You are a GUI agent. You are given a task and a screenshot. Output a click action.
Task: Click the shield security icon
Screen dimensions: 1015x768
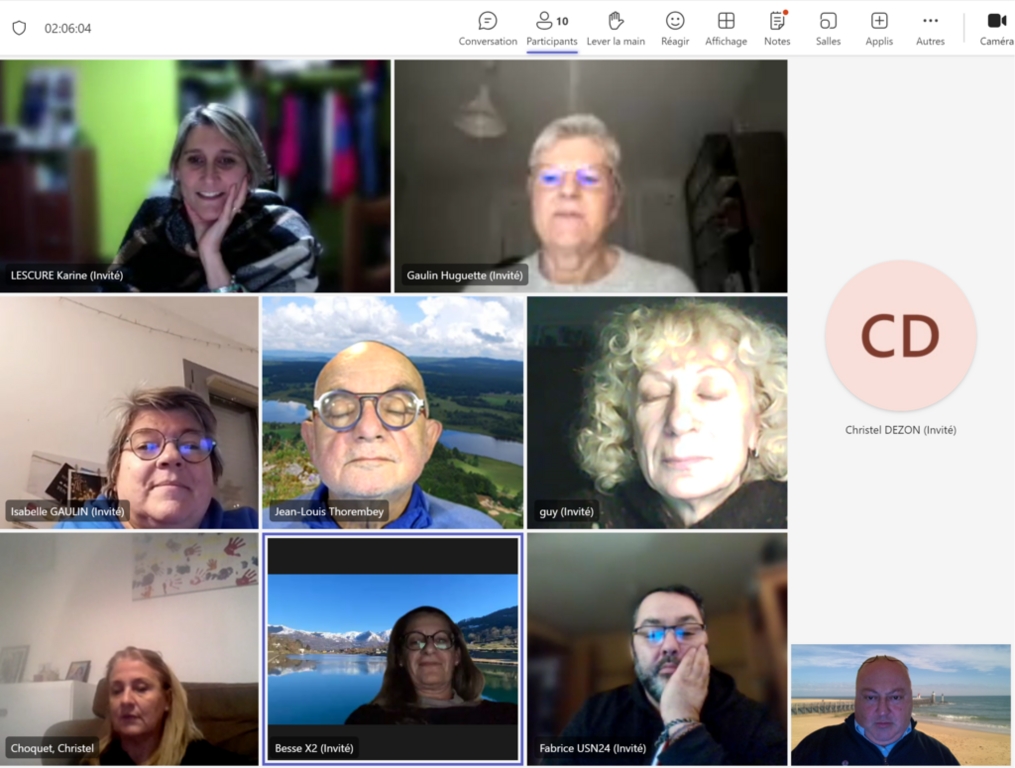[19, 28]
